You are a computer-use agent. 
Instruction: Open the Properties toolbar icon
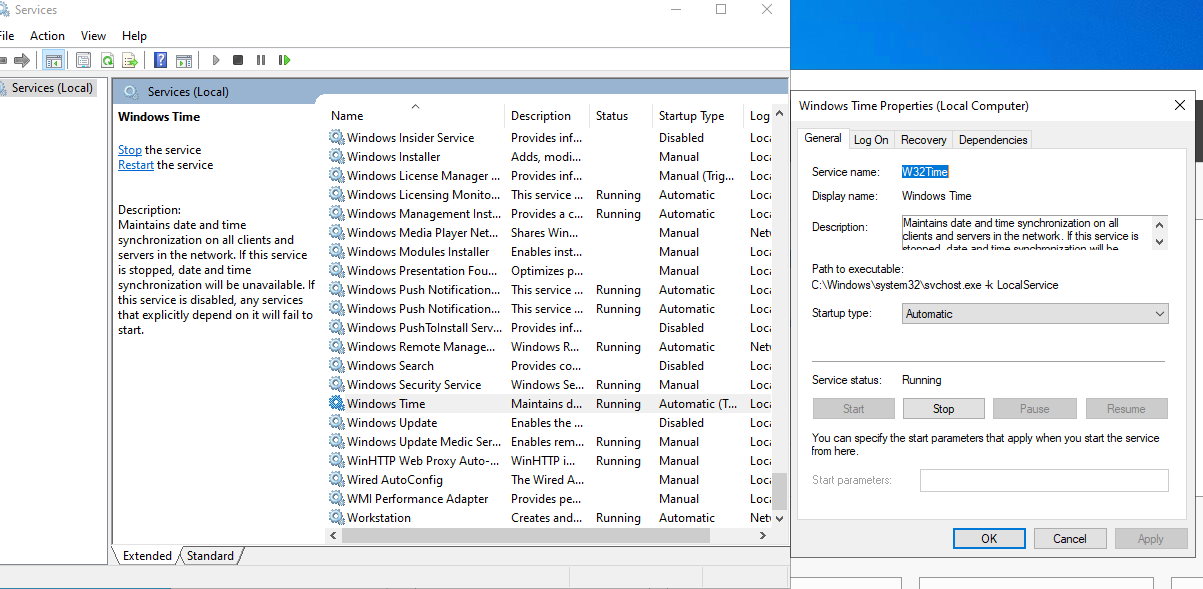[x=83, y=60]
